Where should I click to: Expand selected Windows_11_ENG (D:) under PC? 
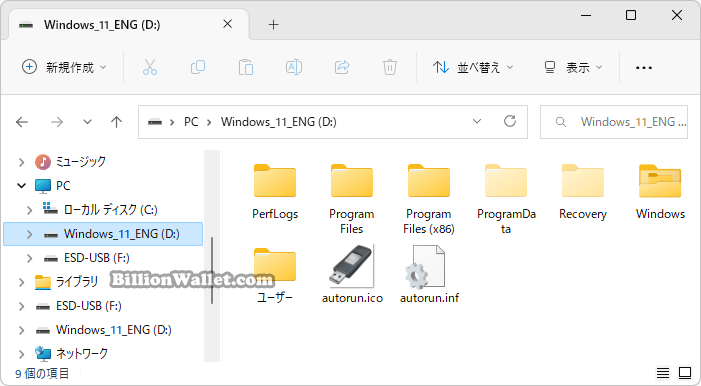(30, 234)
